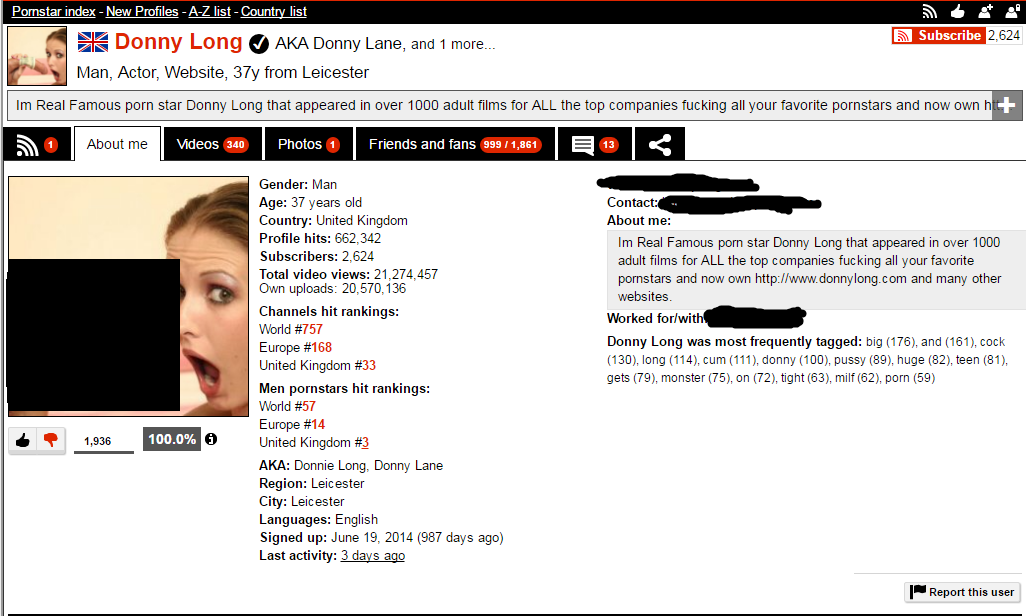Click the "Country: United Kingdom" line

pyautogui.click(x=333, y=221)
